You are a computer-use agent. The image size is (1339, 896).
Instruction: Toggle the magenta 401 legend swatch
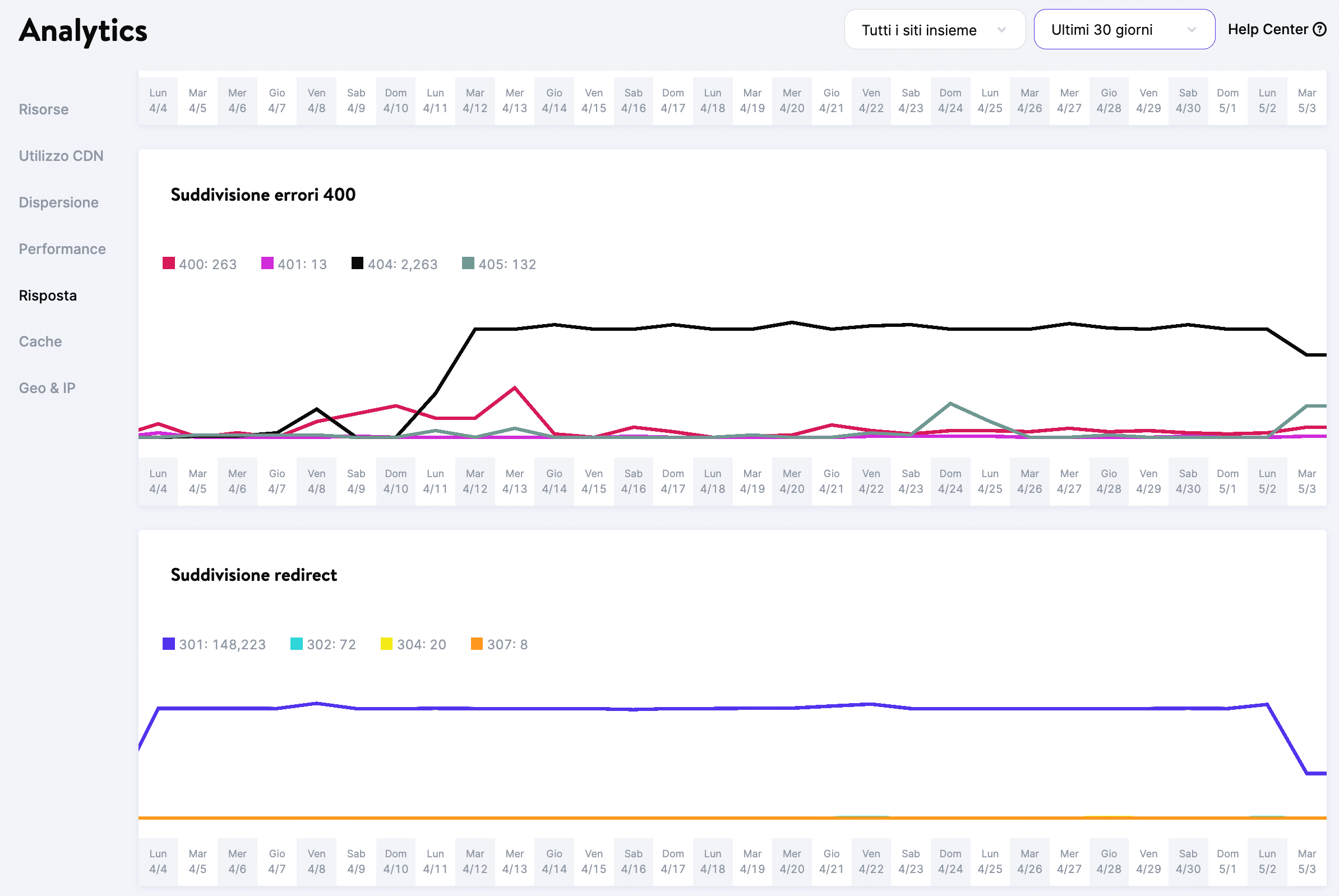point(267,264)
